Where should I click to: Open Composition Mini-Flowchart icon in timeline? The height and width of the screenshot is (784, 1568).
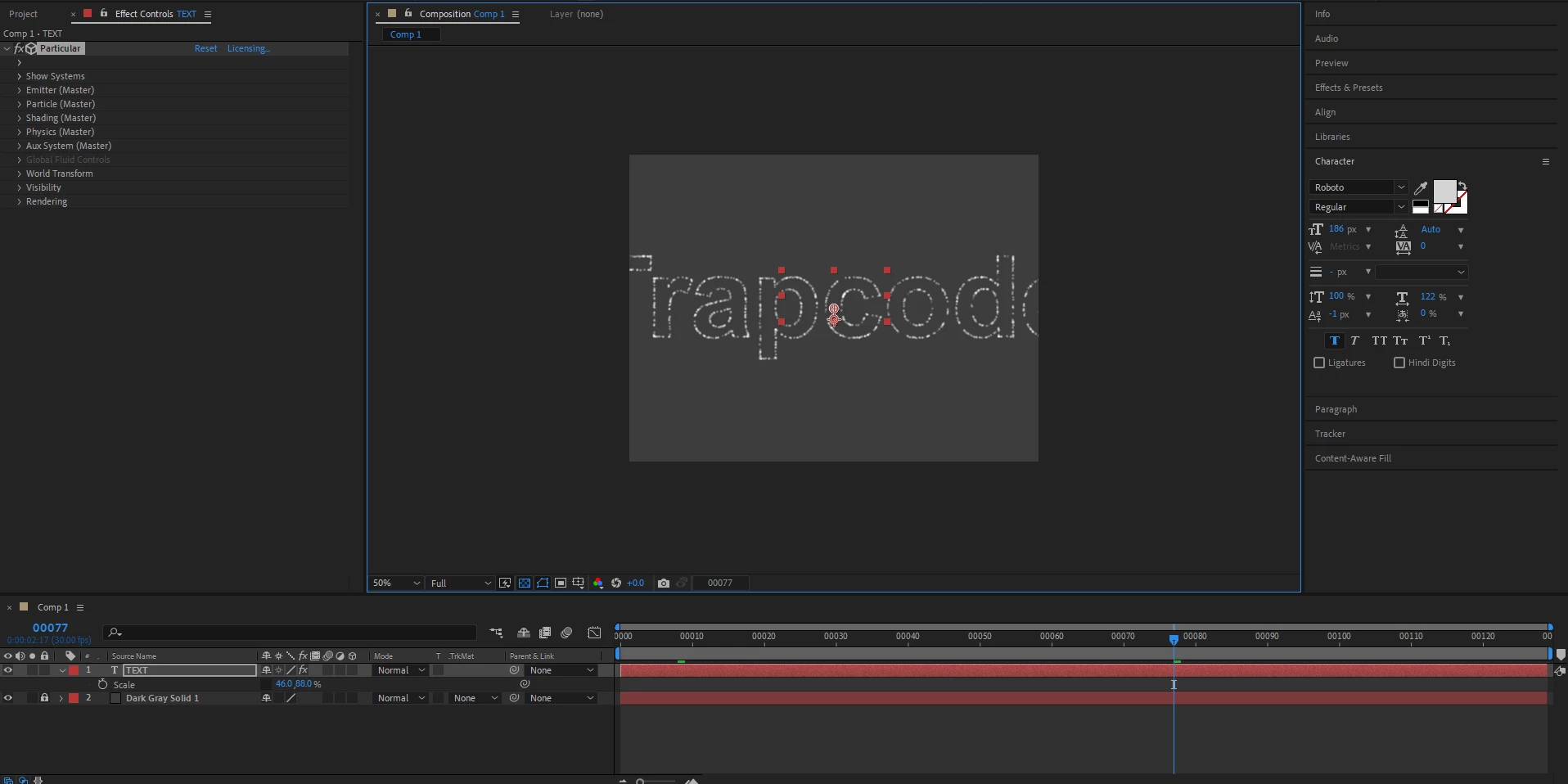tap(496, 633)
